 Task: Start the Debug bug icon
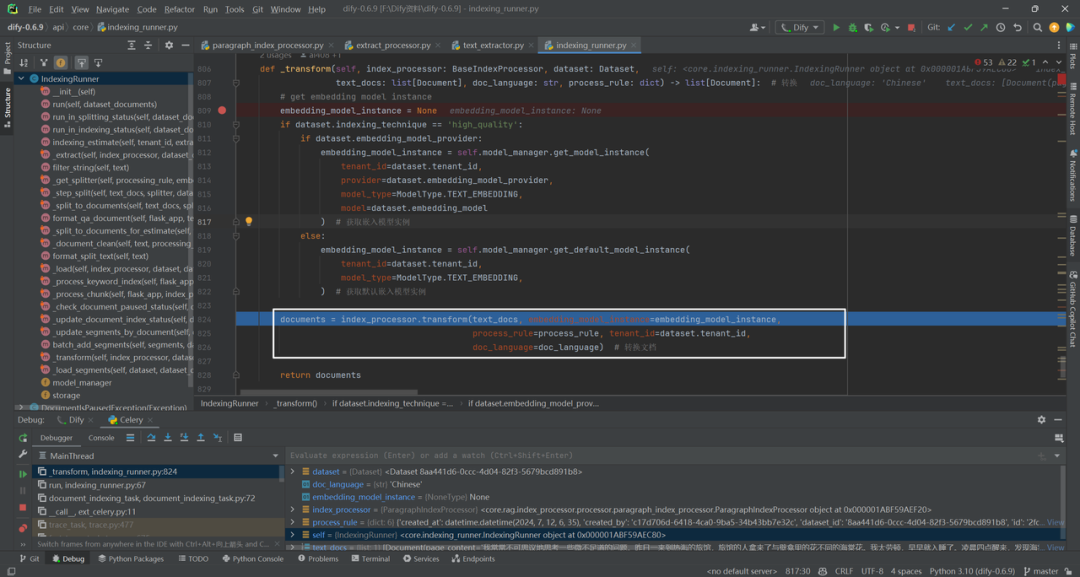pyautogui.click(x=853, y=28)
